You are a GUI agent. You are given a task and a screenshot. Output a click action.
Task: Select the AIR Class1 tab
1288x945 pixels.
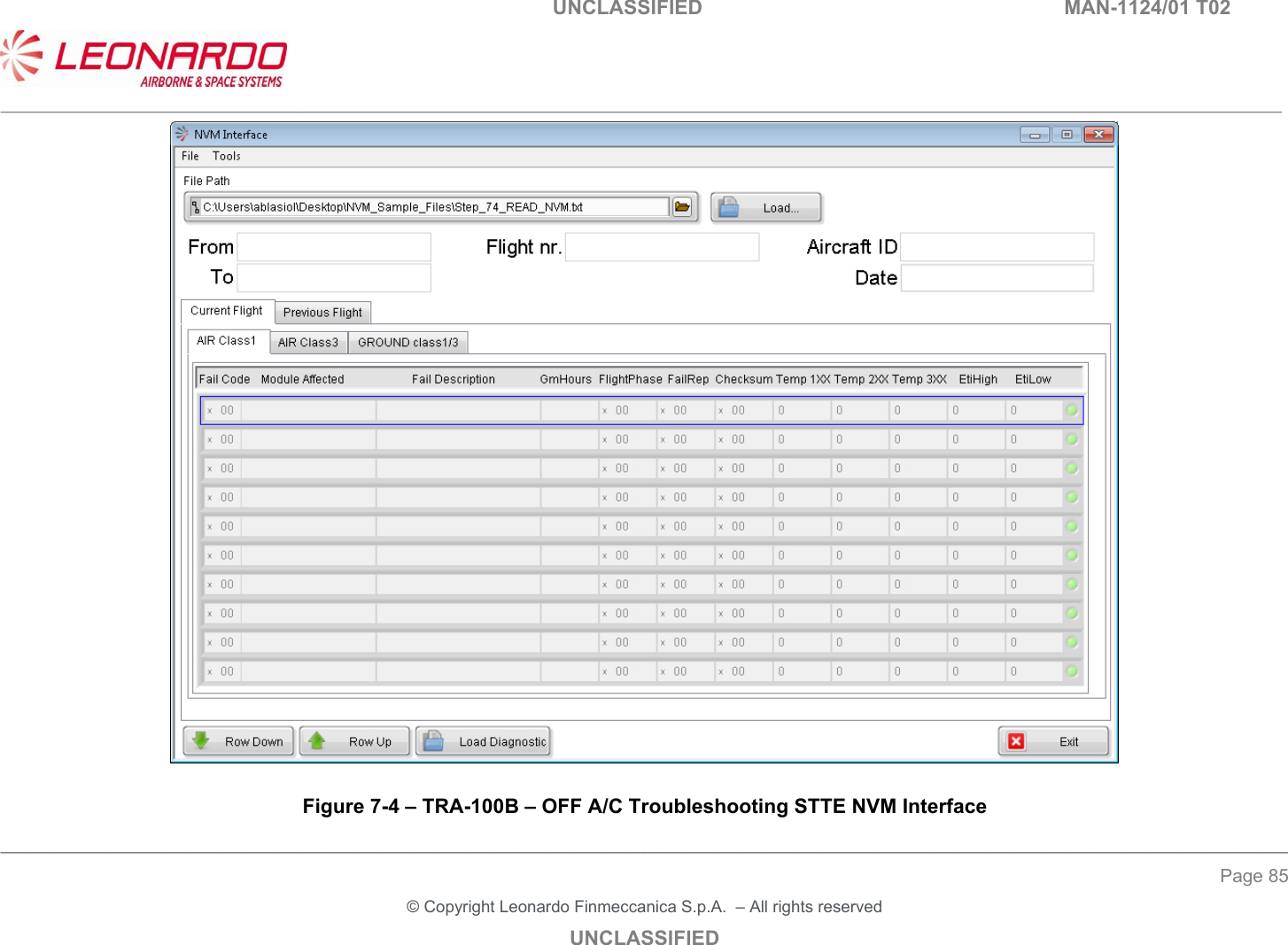click(x=227, y=341)
